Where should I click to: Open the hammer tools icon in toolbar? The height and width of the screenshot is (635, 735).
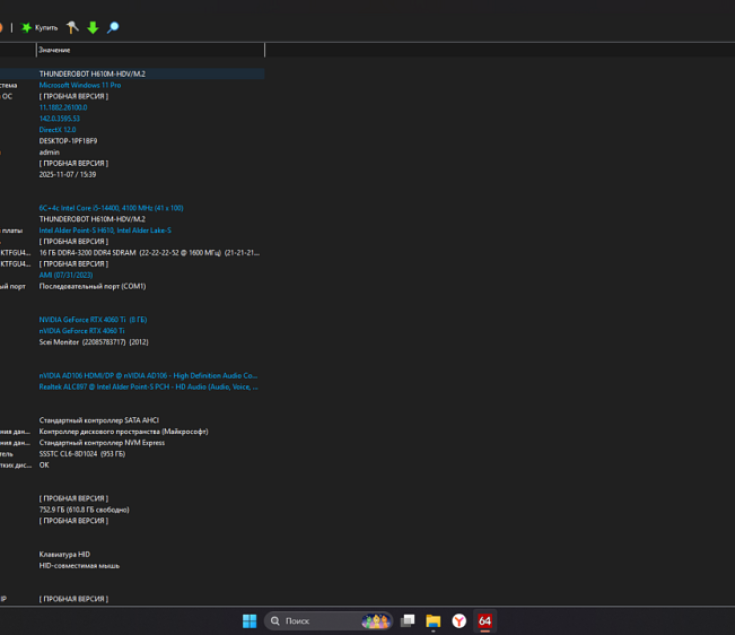click(x=72, y=28)
